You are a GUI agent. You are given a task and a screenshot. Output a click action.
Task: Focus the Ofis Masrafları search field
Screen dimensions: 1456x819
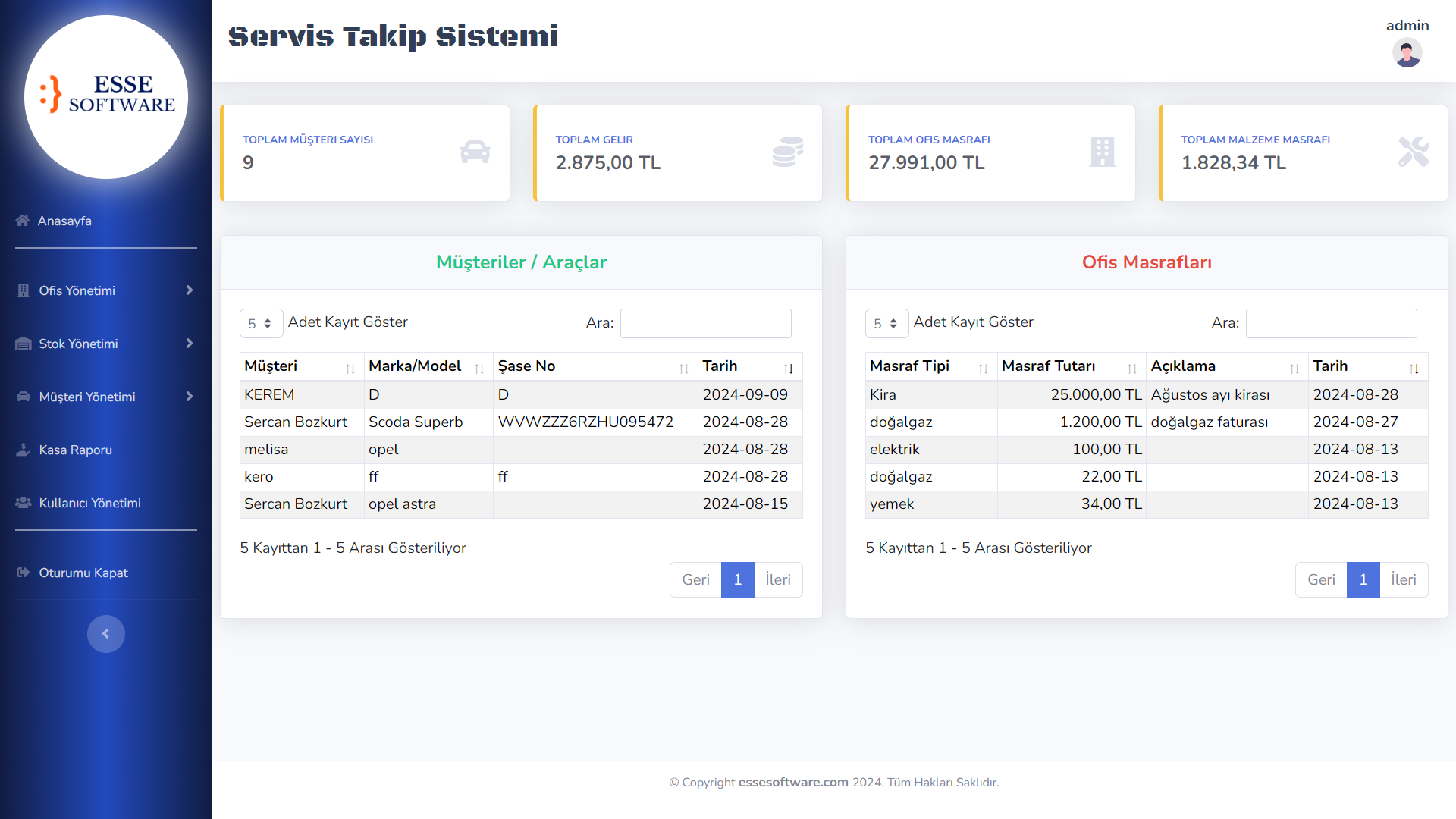tap(1331, 323)
